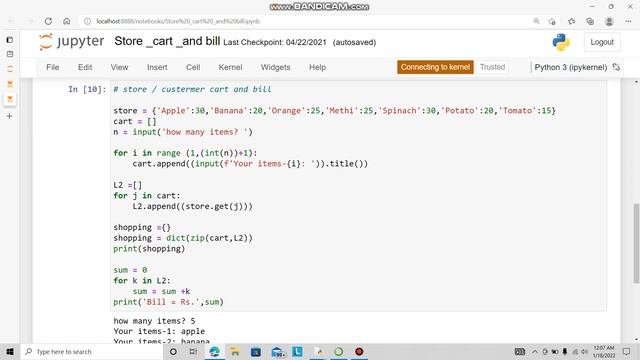Go to browser home page icon
The image size is (640, 360).
click(67, 21)
